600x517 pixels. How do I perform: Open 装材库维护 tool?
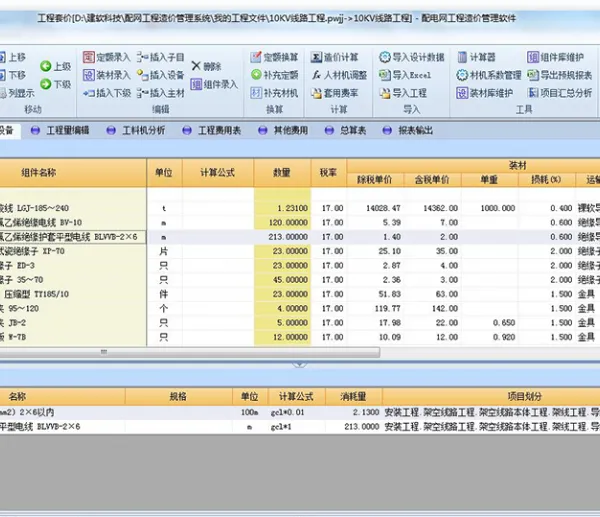point(484,93)
